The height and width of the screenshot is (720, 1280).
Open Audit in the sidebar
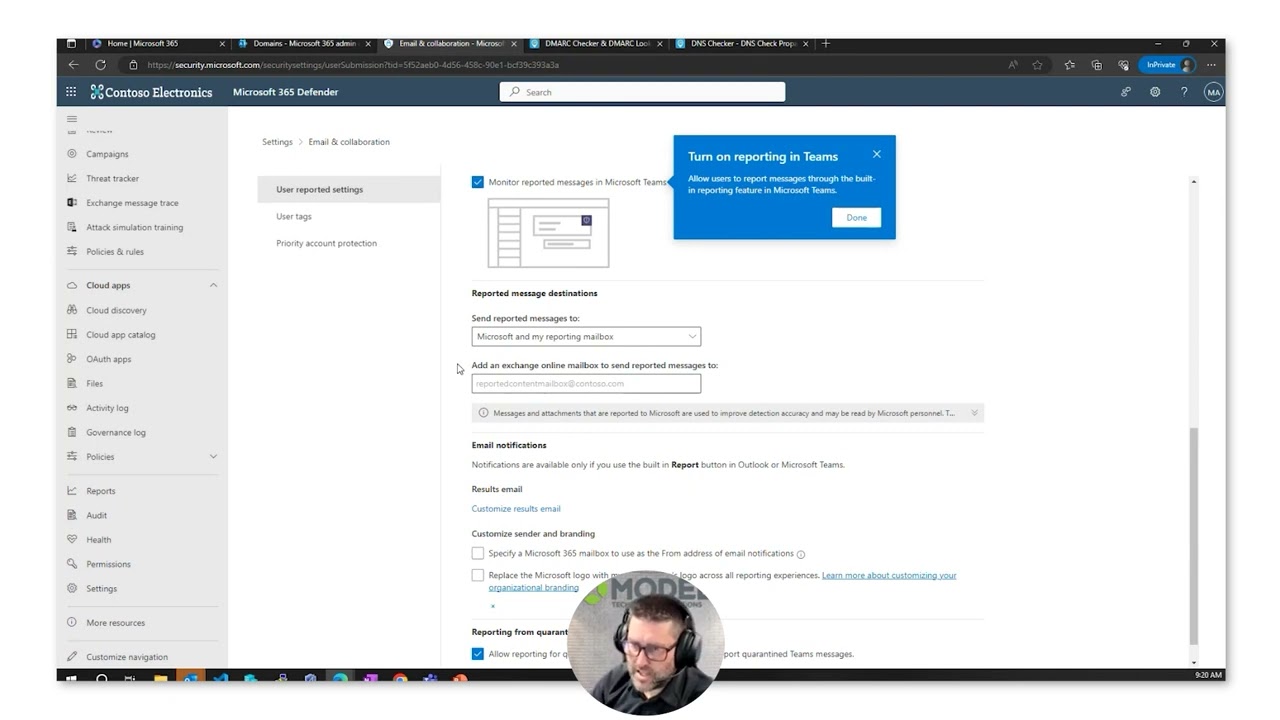click(x=96, y=515)
